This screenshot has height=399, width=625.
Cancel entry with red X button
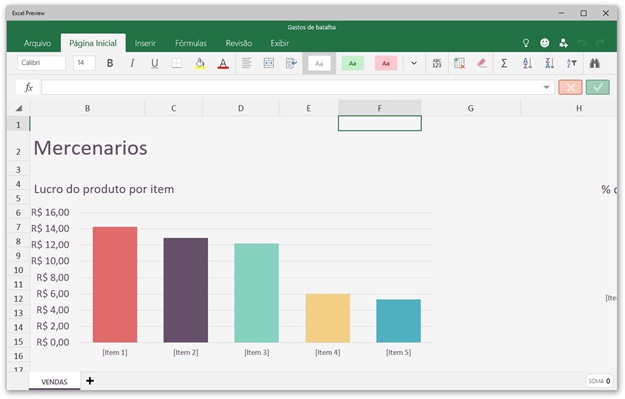570,87
